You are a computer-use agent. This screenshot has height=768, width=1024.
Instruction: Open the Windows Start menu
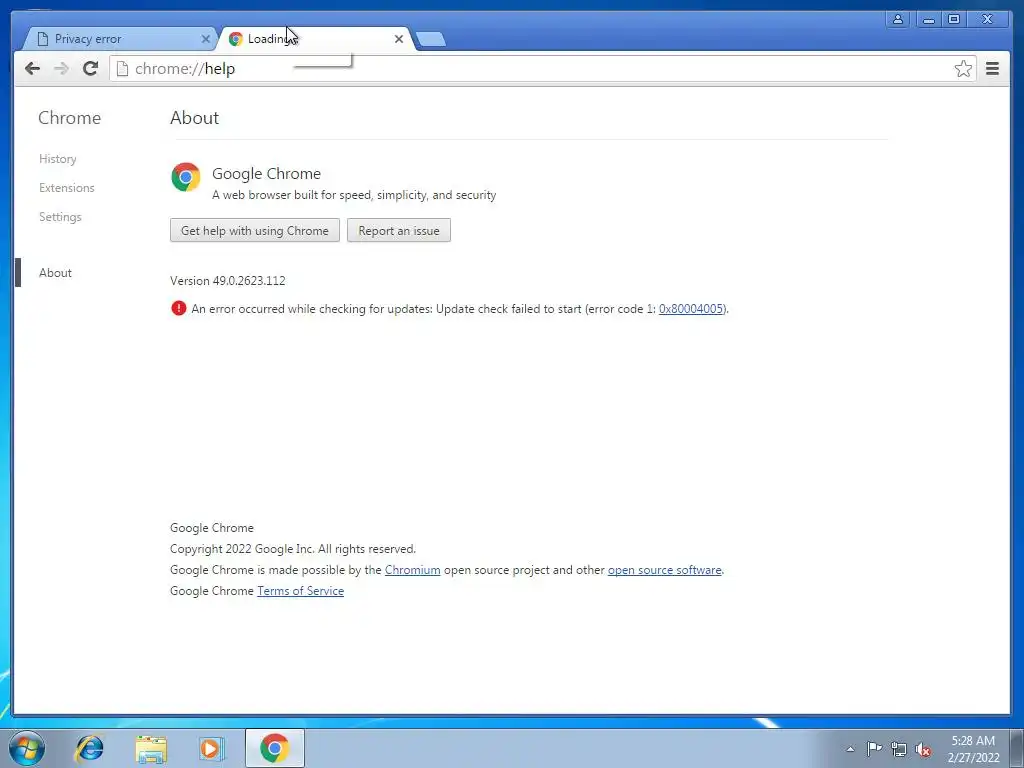point(27,748)
